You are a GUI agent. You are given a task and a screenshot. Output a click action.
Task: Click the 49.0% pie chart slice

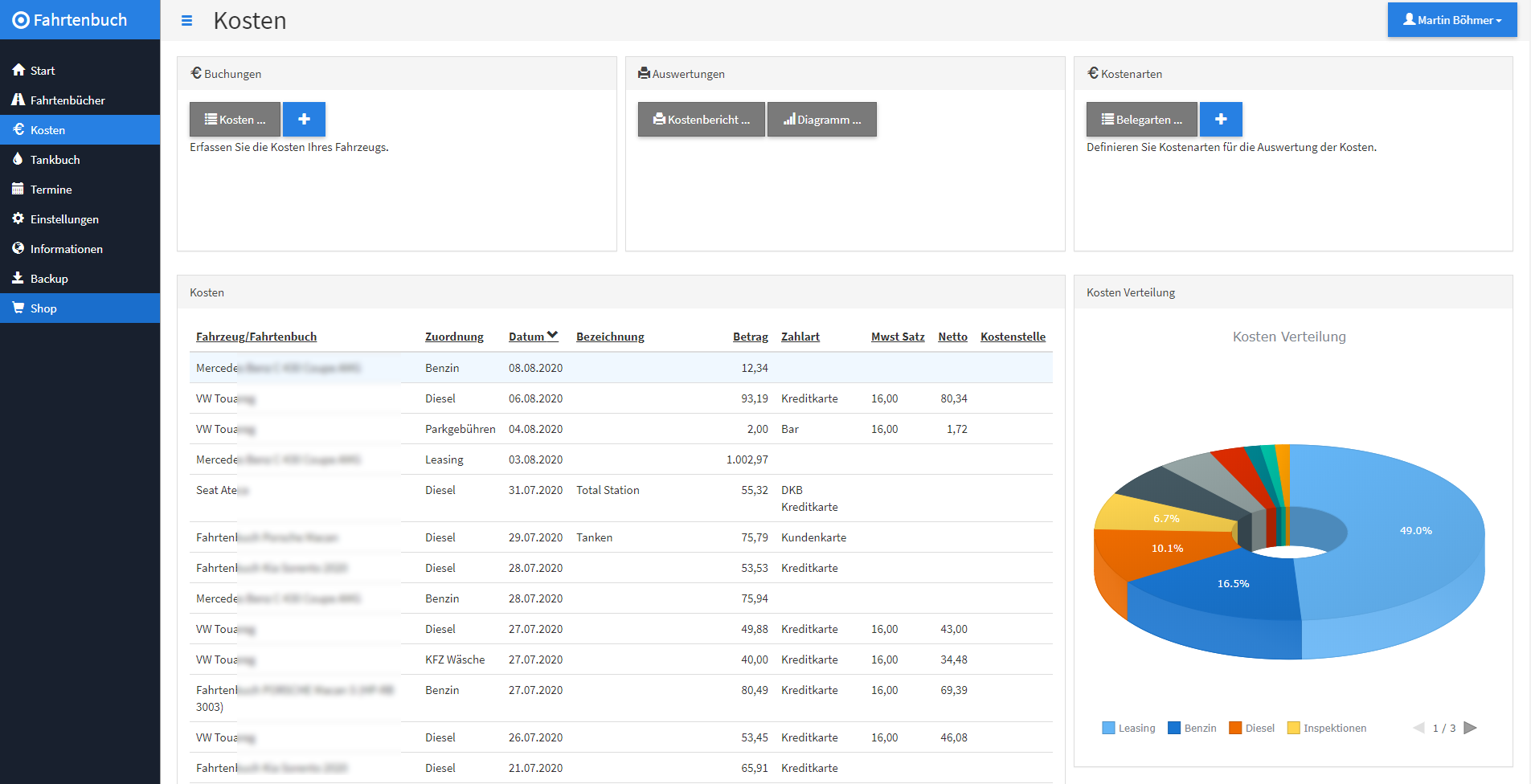(1415, 531)
